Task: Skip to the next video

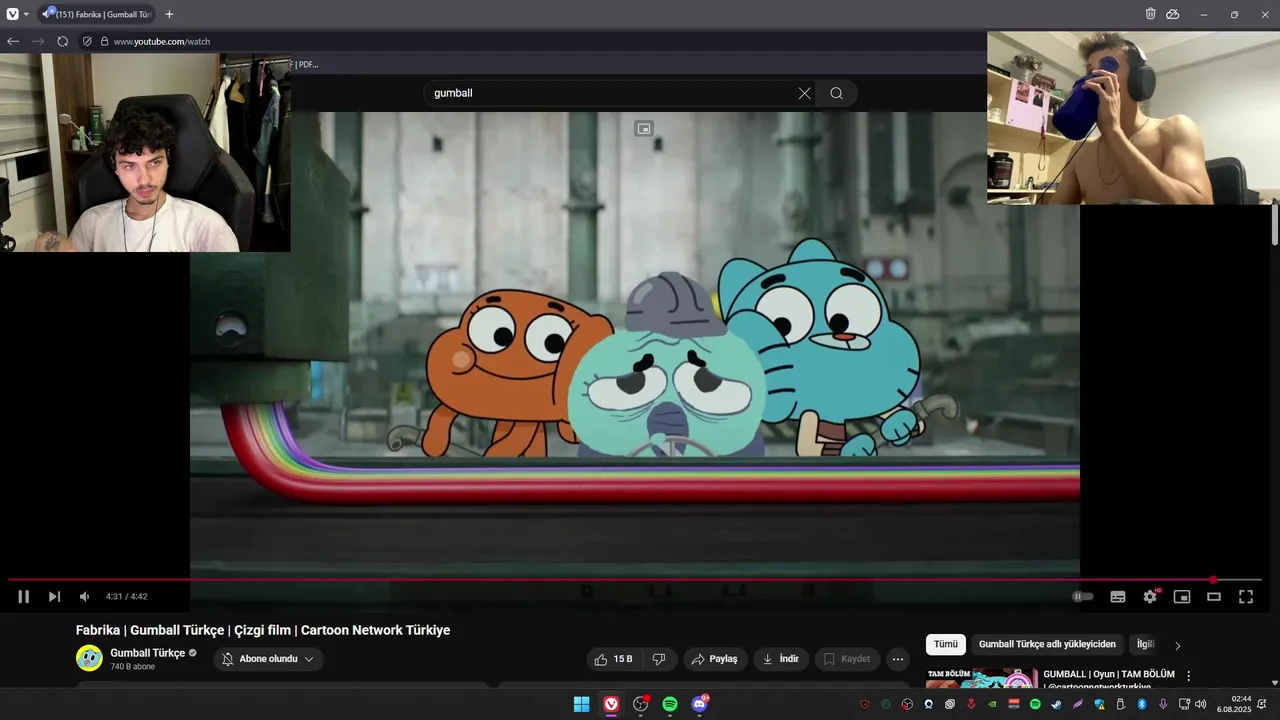Action: 54,597
